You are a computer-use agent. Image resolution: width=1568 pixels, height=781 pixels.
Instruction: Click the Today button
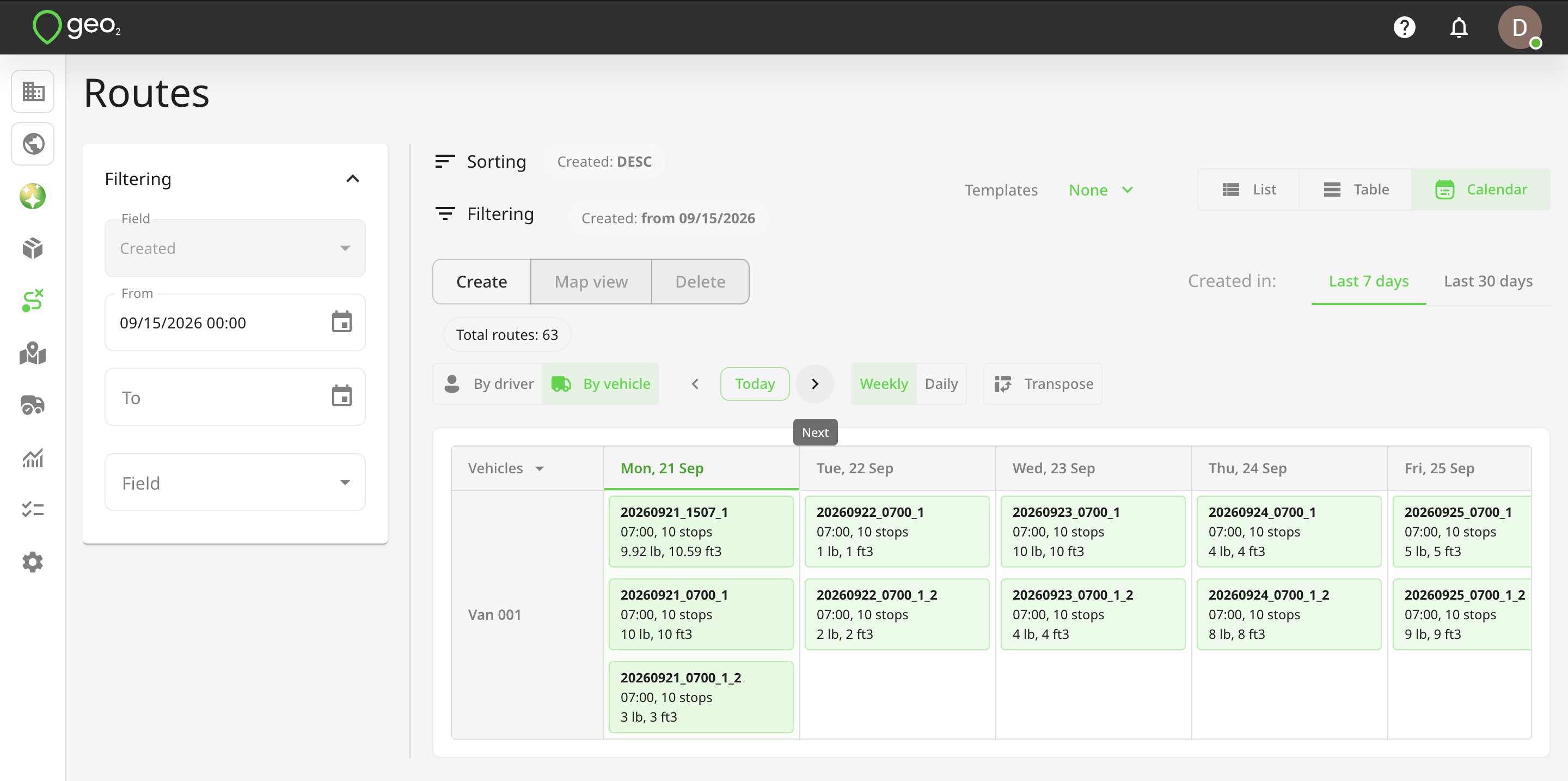pyautogui.click(x=755, y=383)
